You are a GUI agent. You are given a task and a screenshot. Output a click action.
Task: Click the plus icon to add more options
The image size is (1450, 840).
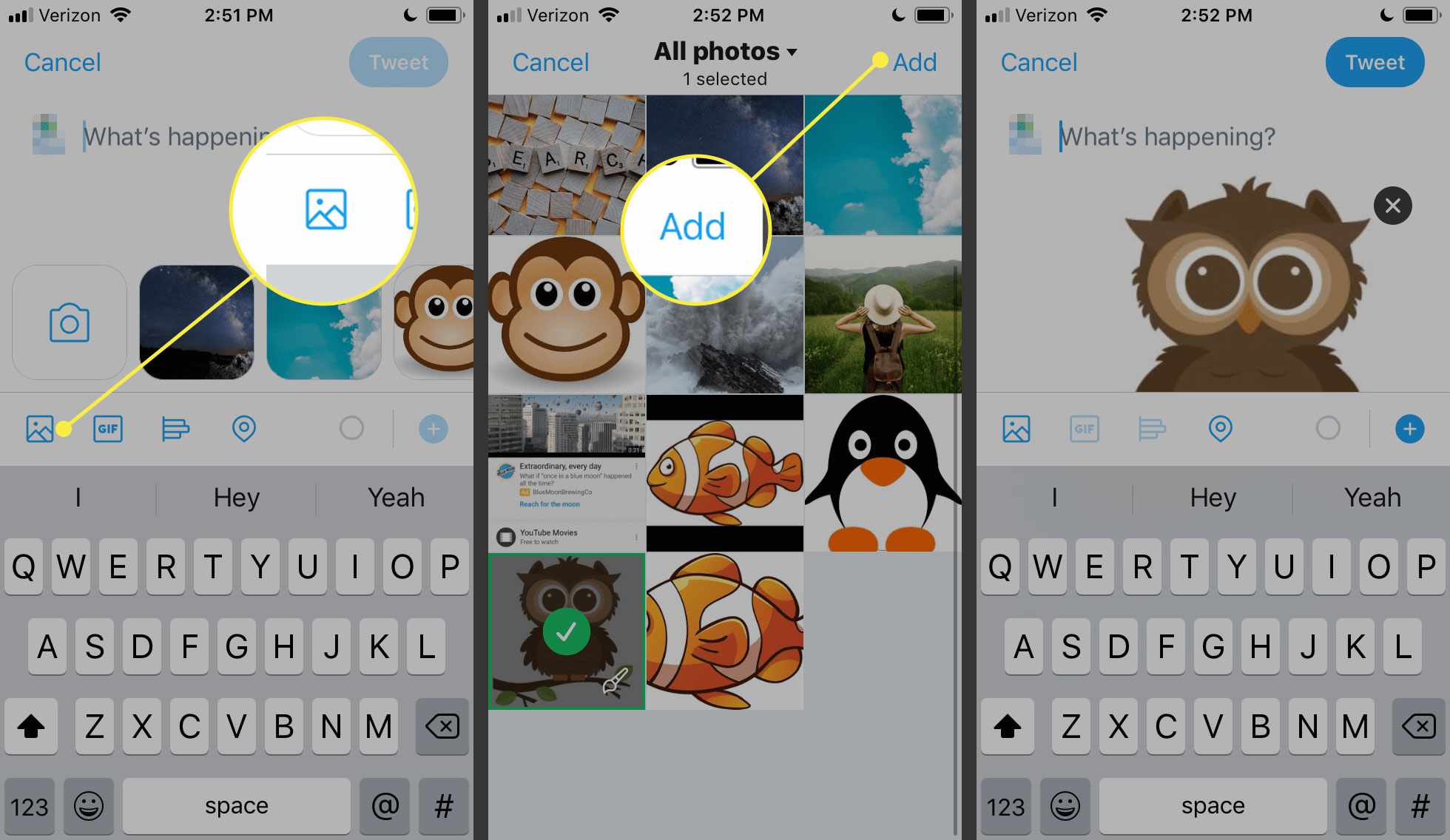[1409, 428]
